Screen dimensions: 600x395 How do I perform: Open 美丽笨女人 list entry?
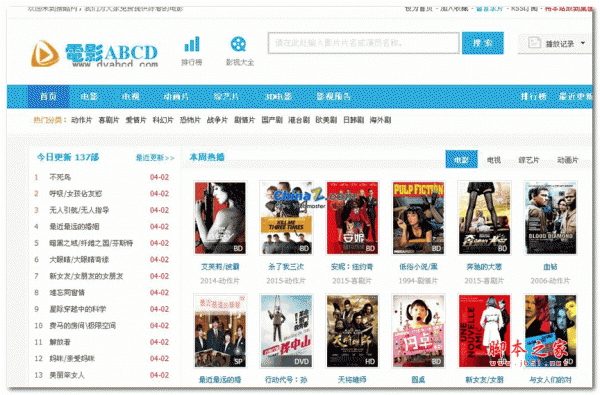pyautogui.click(x=67, y=375)
